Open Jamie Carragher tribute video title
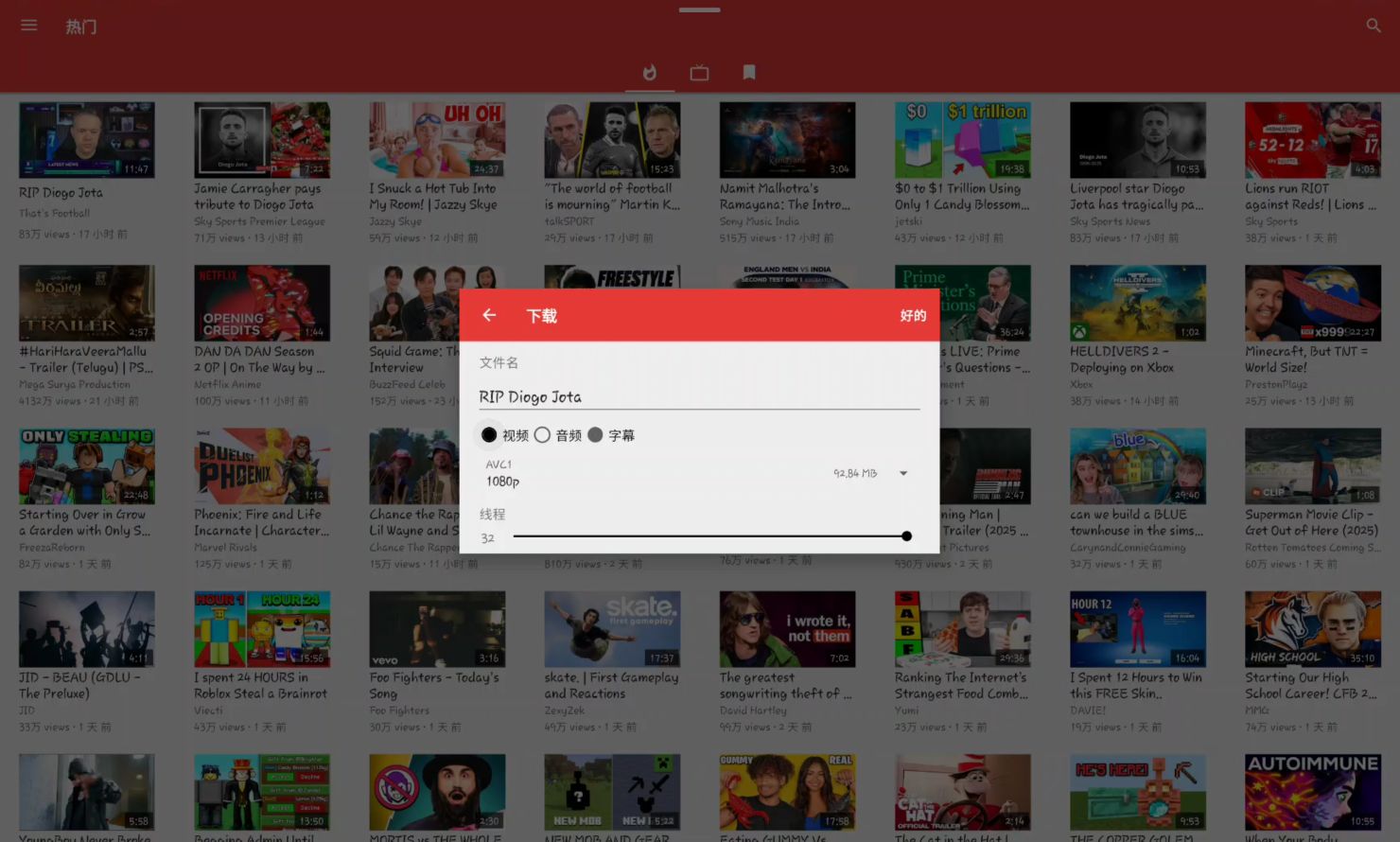Viewport: 1400px width, 842px height. pyautogui.click(x=257, y=197)
